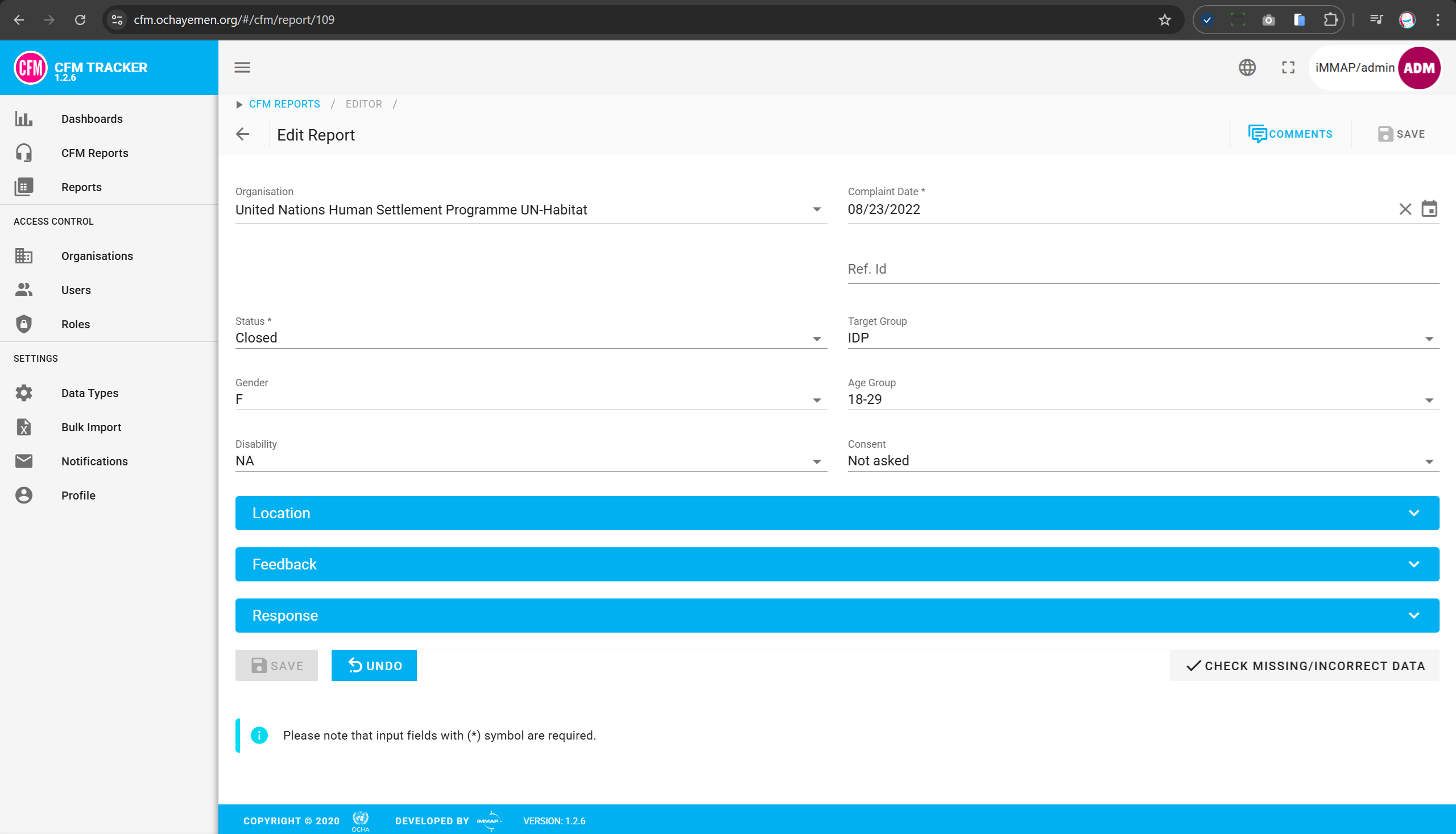The height and width of the screenshot is (834, 1456).
Task: Expand the Status dropdown
Action: pos(816,338)
